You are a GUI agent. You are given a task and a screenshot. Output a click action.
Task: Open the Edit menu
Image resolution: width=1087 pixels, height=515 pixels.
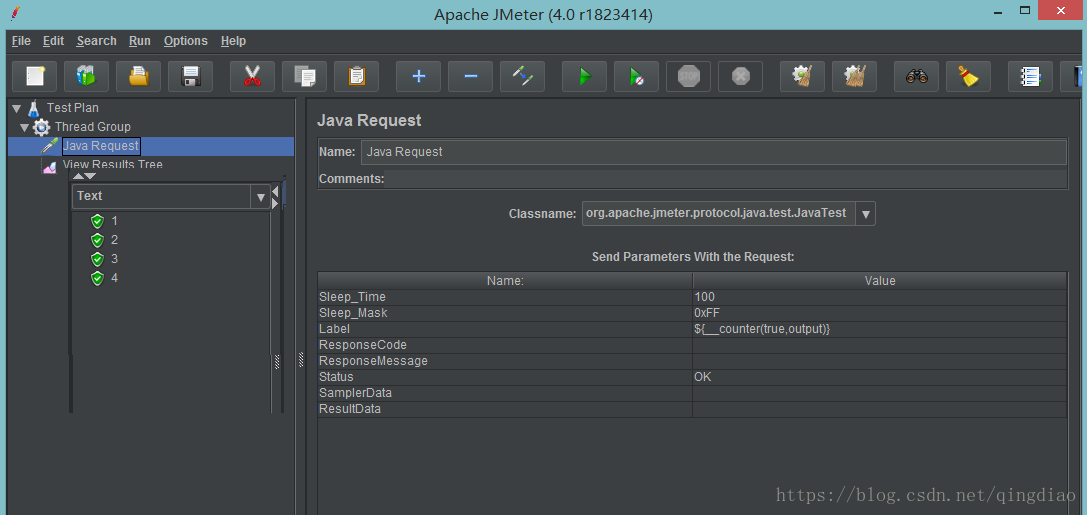(53, 41)
